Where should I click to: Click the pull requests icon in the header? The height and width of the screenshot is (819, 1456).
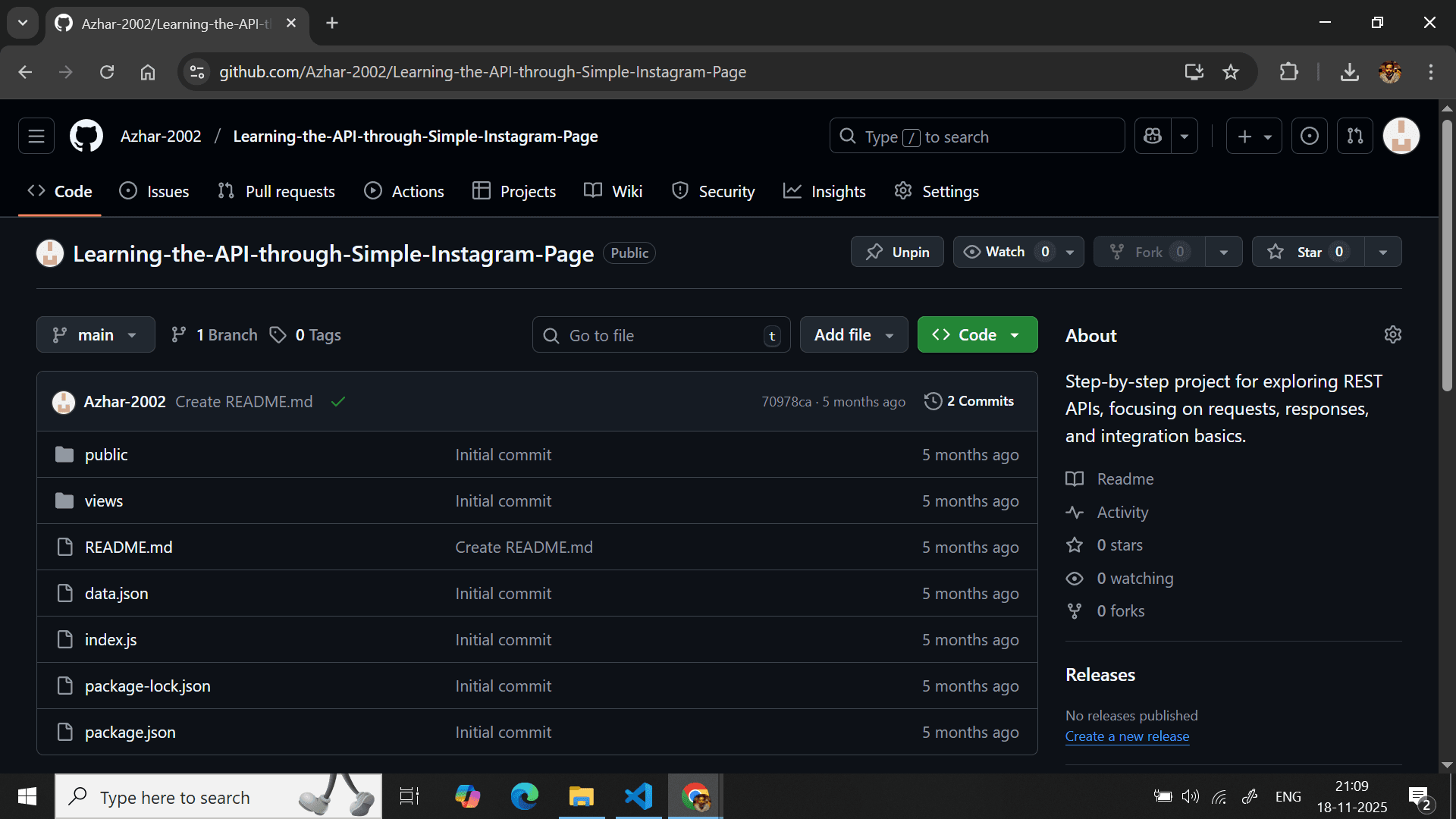1354,136
